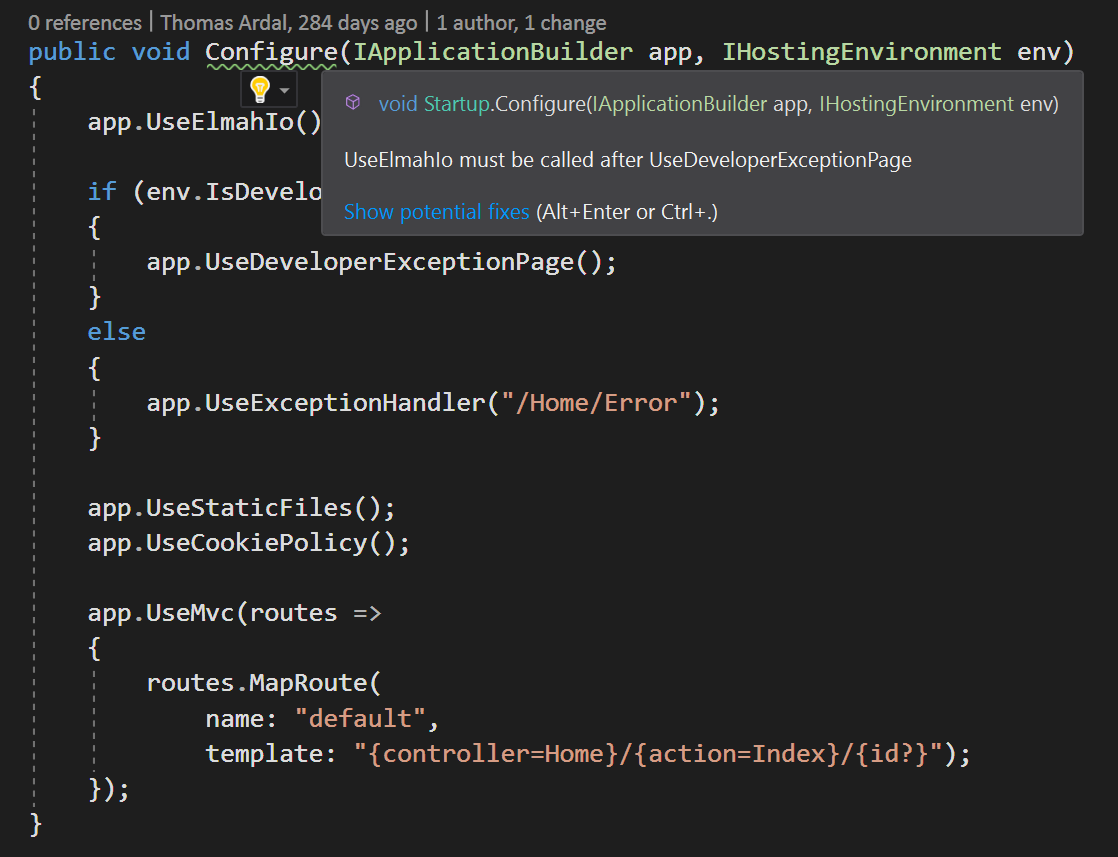Open the 0 references CodeLens link
1118x857 pixels.
tap(85, 22)
